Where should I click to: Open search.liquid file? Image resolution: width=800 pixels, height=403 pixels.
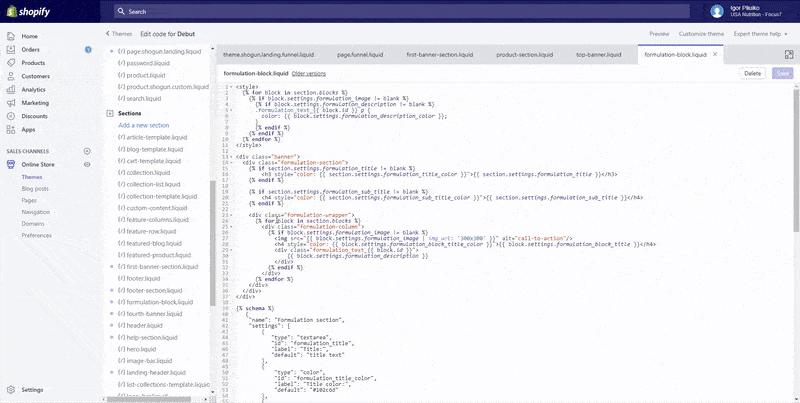click(139, 98)
